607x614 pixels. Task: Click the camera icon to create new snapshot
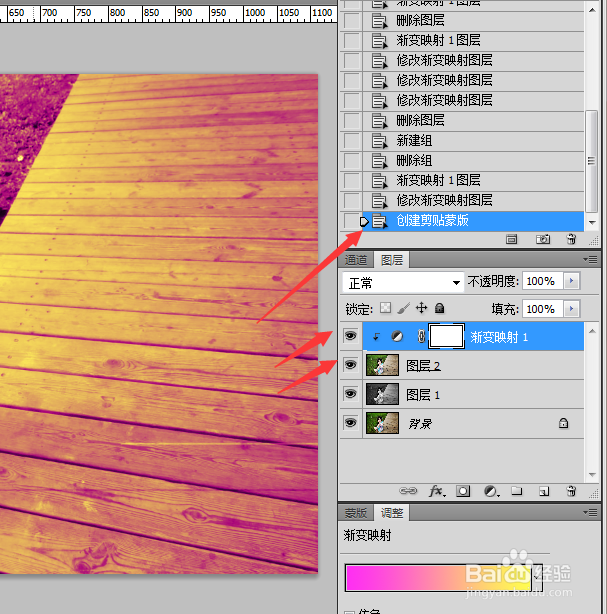click(x=542, y=239)
